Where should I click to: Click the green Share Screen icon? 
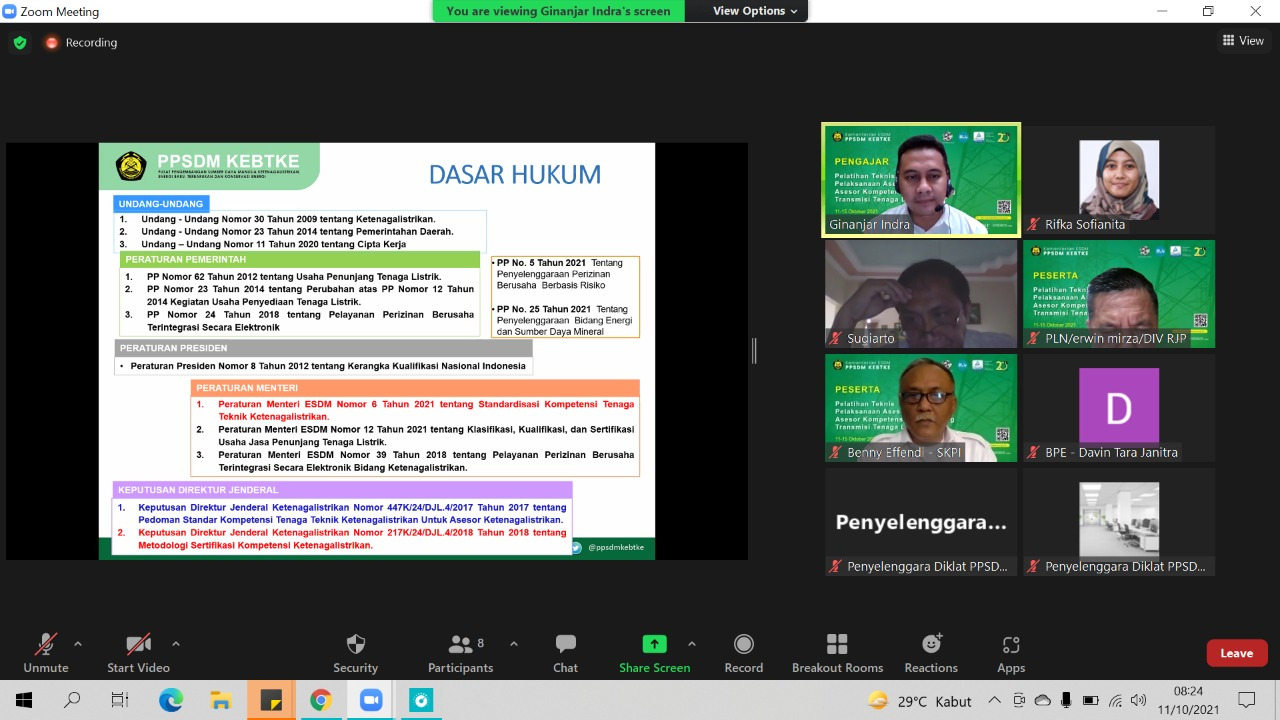654,644
